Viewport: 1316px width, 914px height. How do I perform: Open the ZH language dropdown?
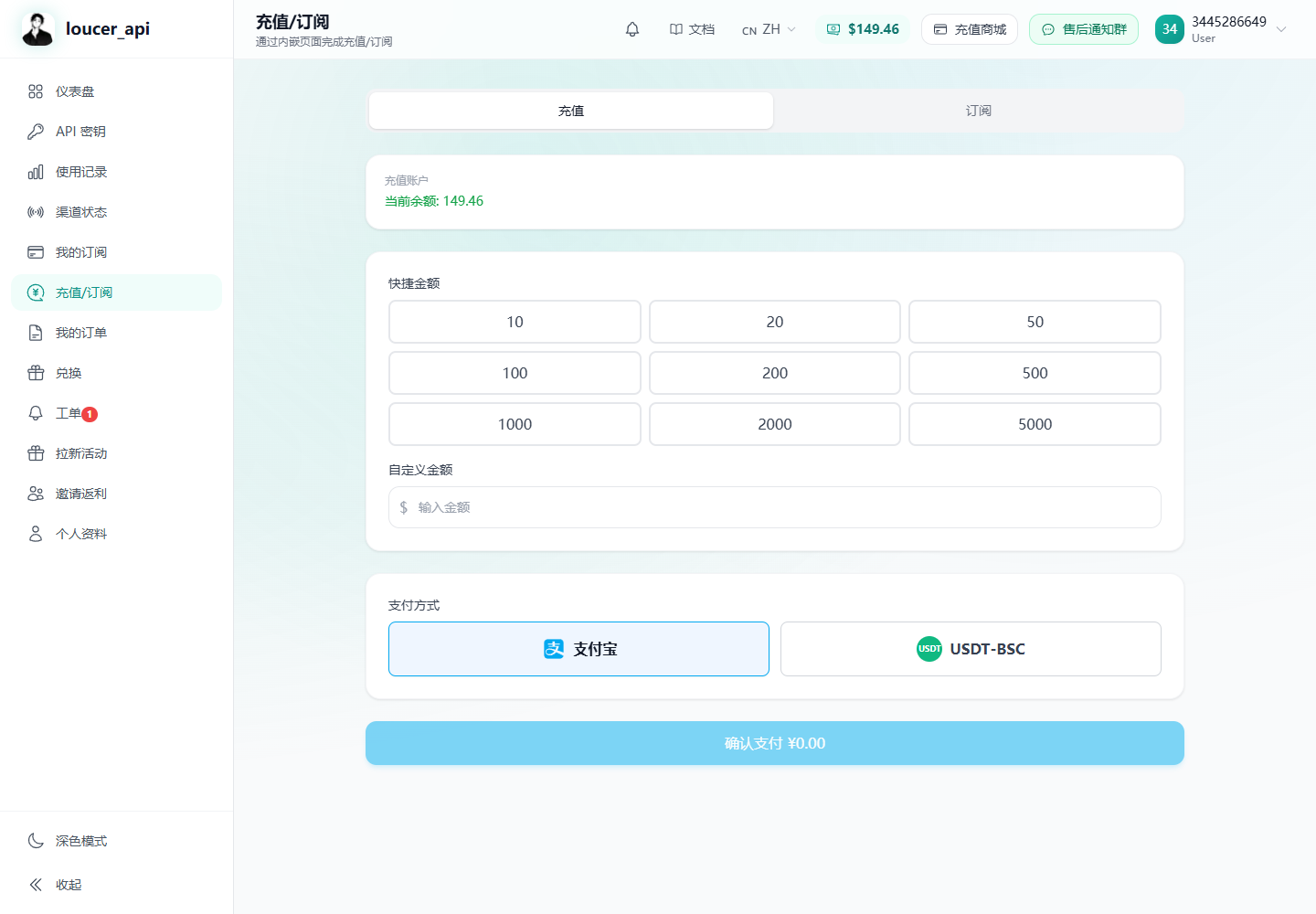click(x=769, y=29)
